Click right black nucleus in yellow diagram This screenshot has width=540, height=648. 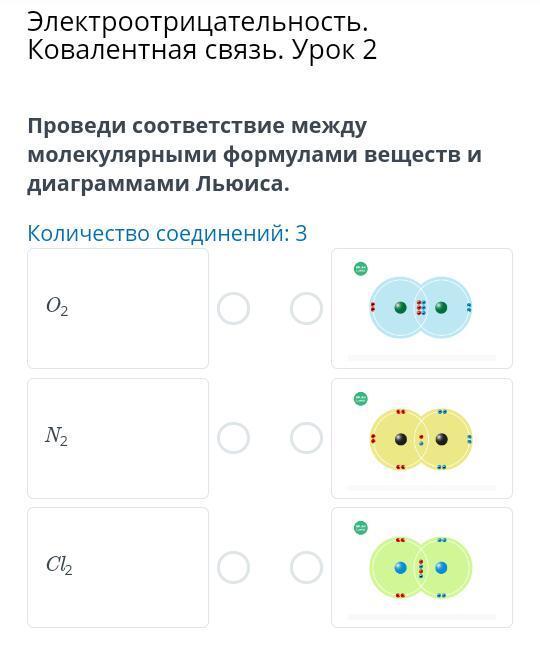click(x=441, y=439)
